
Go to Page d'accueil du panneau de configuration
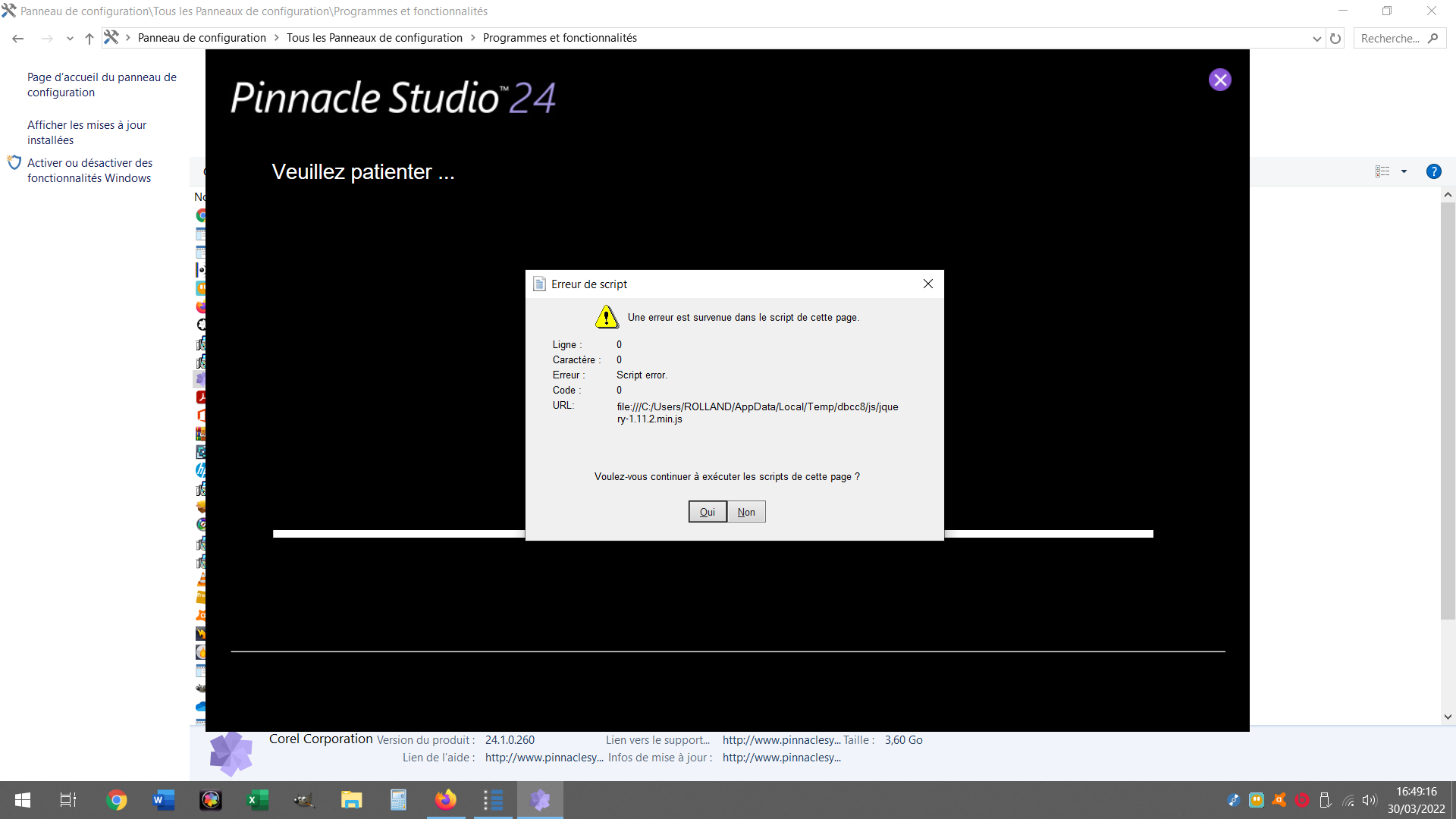pyautogui.click(x=102, y=84)
